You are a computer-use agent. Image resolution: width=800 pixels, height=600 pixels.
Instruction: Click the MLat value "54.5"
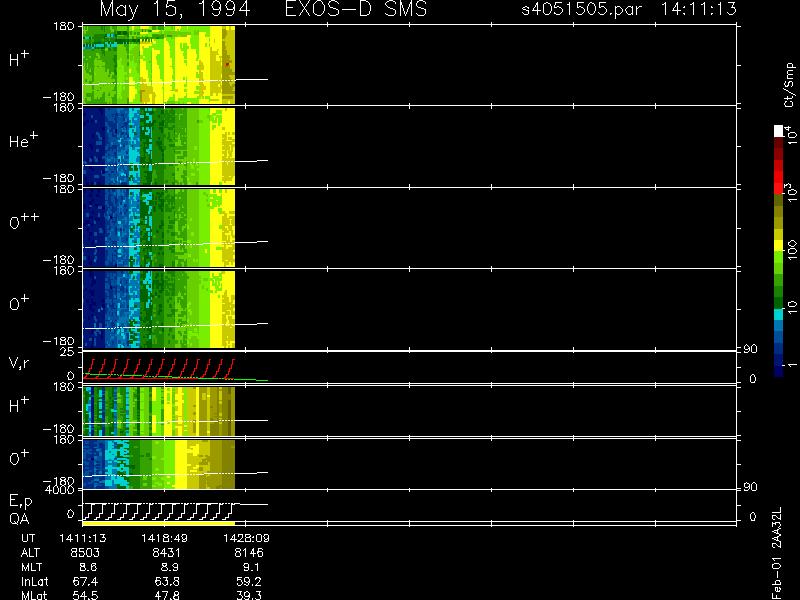[x=85, y=595]
